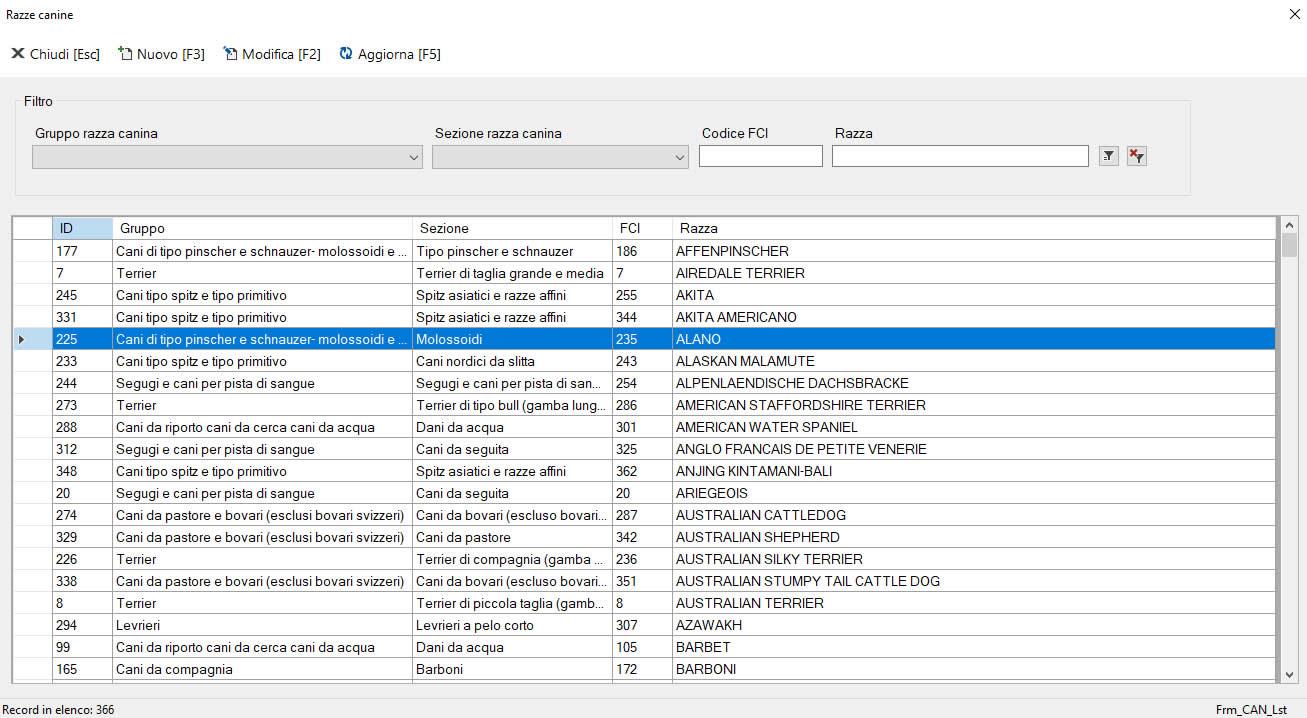Click the Razza column header

pos(973,228)
